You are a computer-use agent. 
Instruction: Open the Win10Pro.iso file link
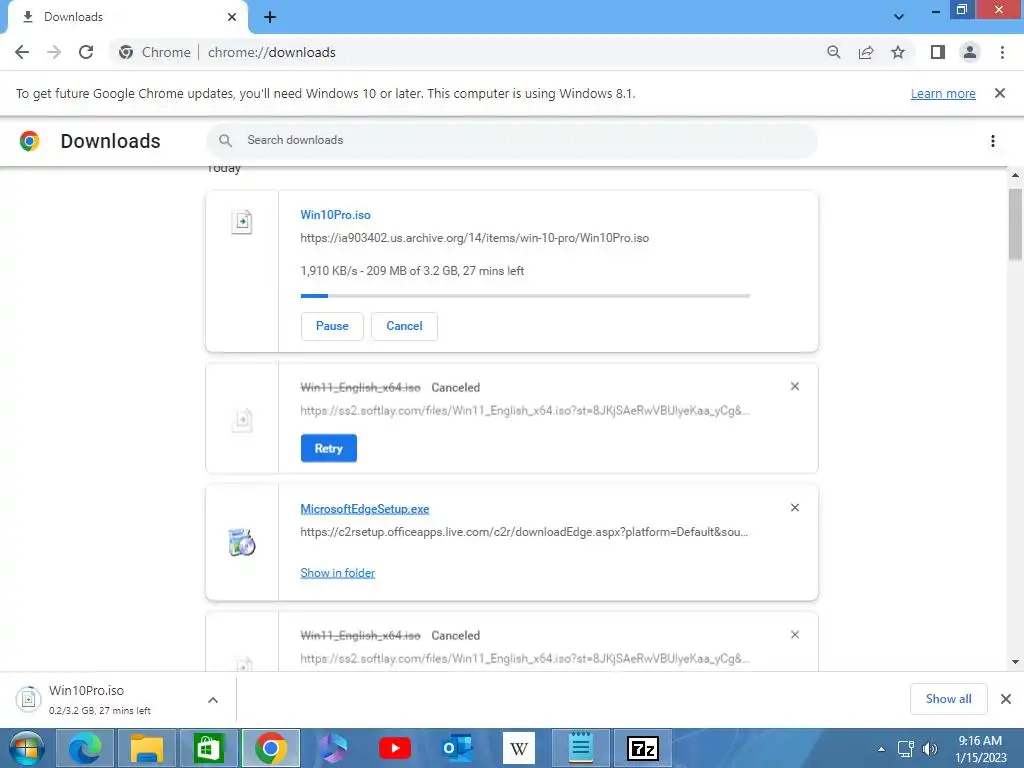(335, 215)
